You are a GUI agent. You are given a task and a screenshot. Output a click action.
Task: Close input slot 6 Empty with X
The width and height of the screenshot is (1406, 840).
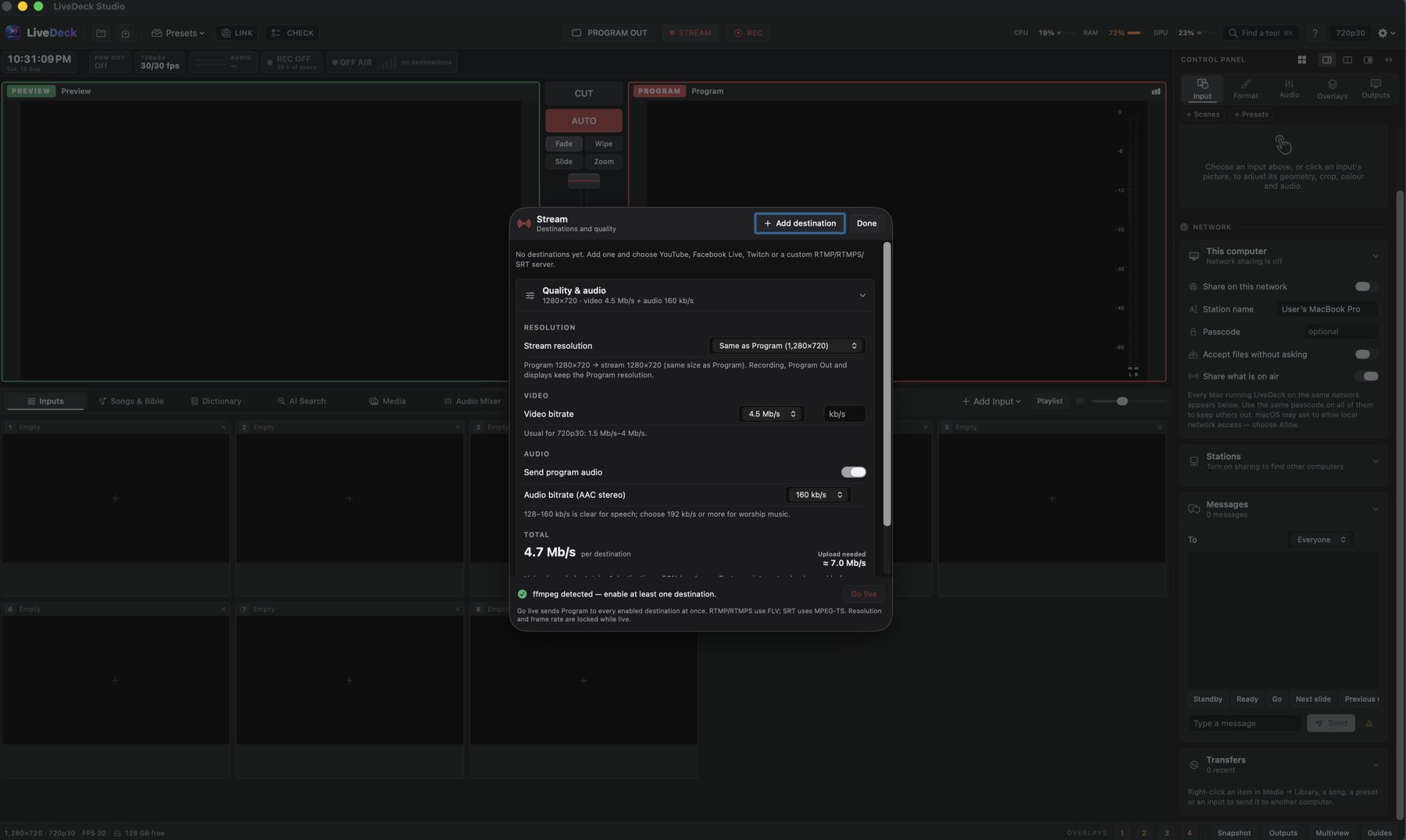(x=223, y=609)
